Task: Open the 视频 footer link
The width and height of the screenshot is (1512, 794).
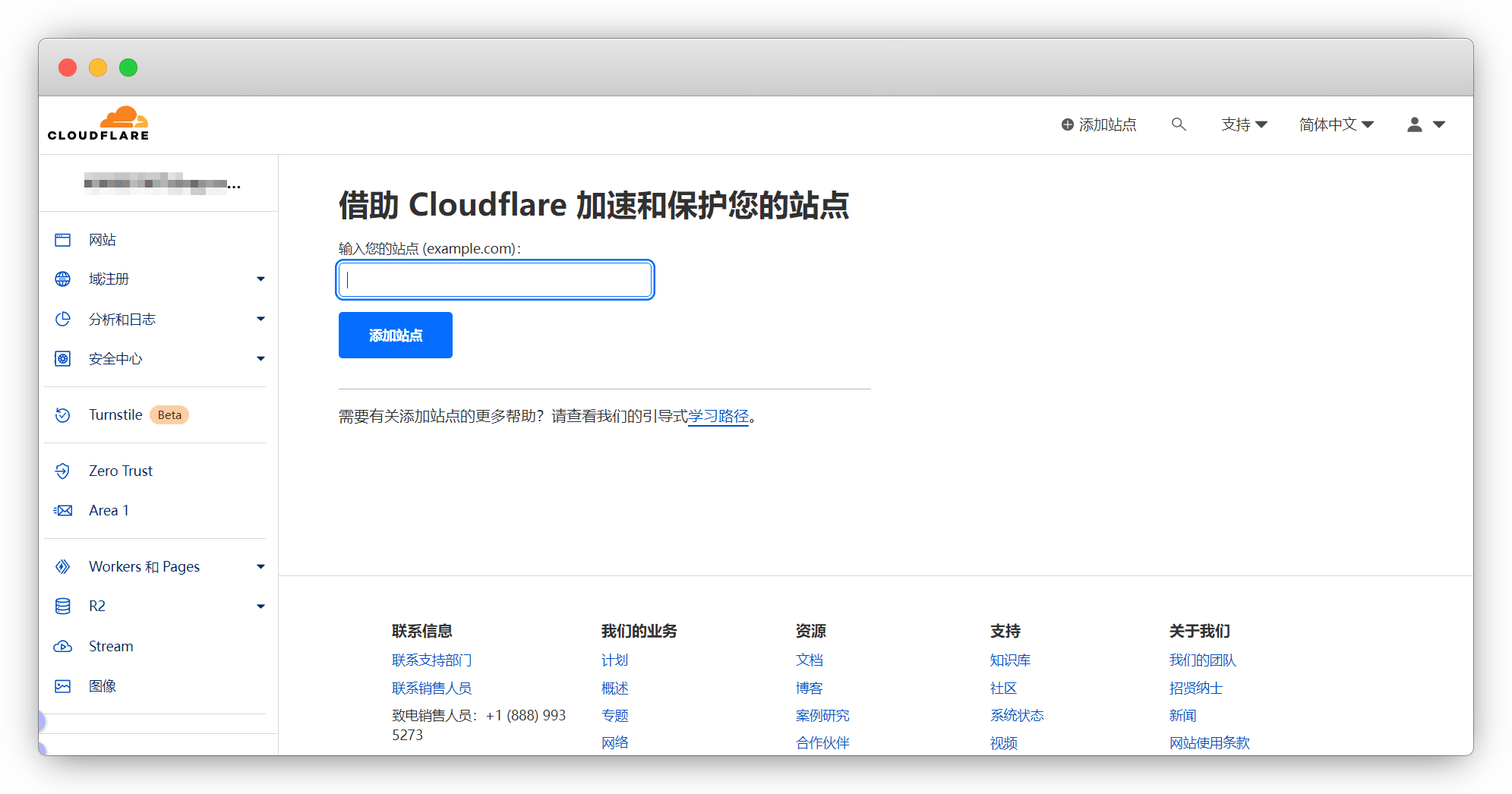Action: pos(1003,743)
